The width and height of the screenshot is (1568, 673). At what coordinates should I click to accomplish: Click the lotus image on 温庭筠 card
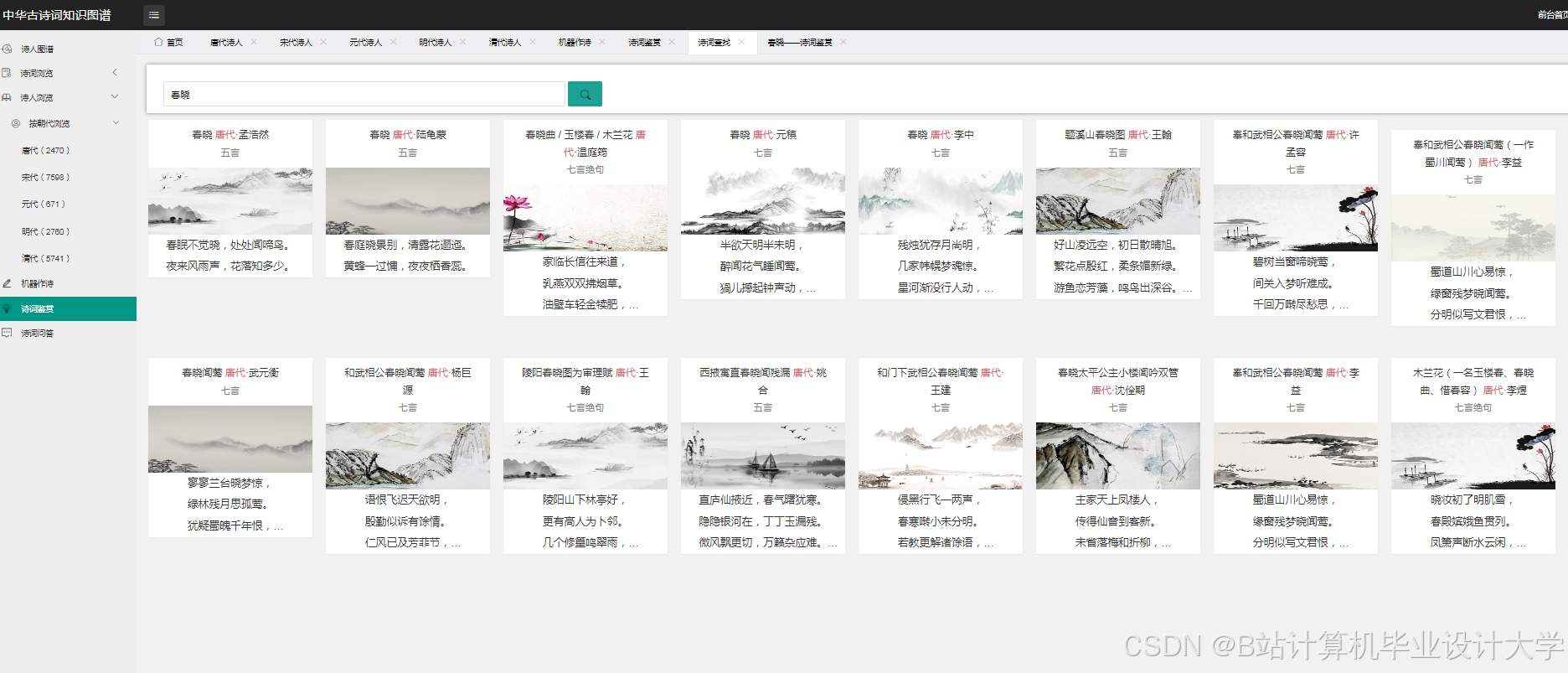click(x=585, y=218)
